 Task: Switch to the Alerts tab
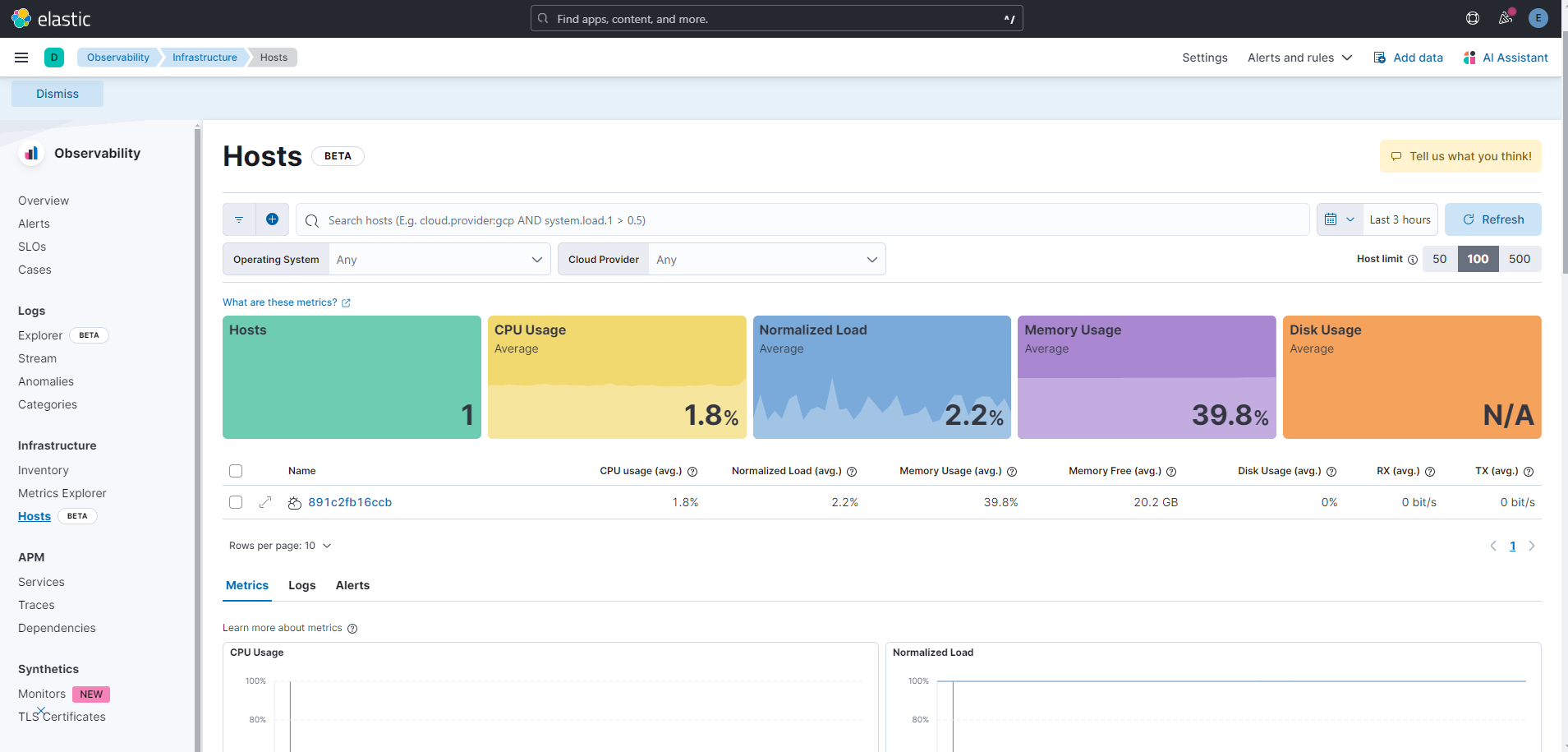352,585
